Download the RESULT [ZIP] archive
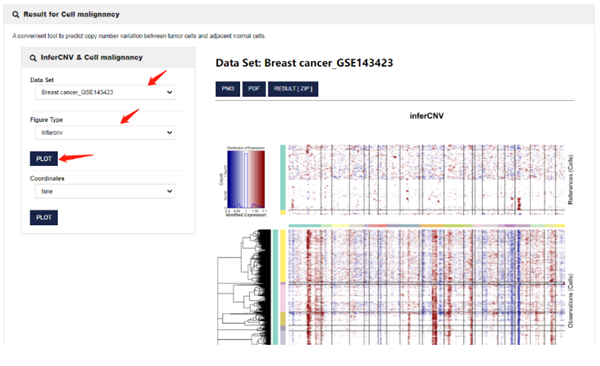600x366 pixels. click(293, 89)
